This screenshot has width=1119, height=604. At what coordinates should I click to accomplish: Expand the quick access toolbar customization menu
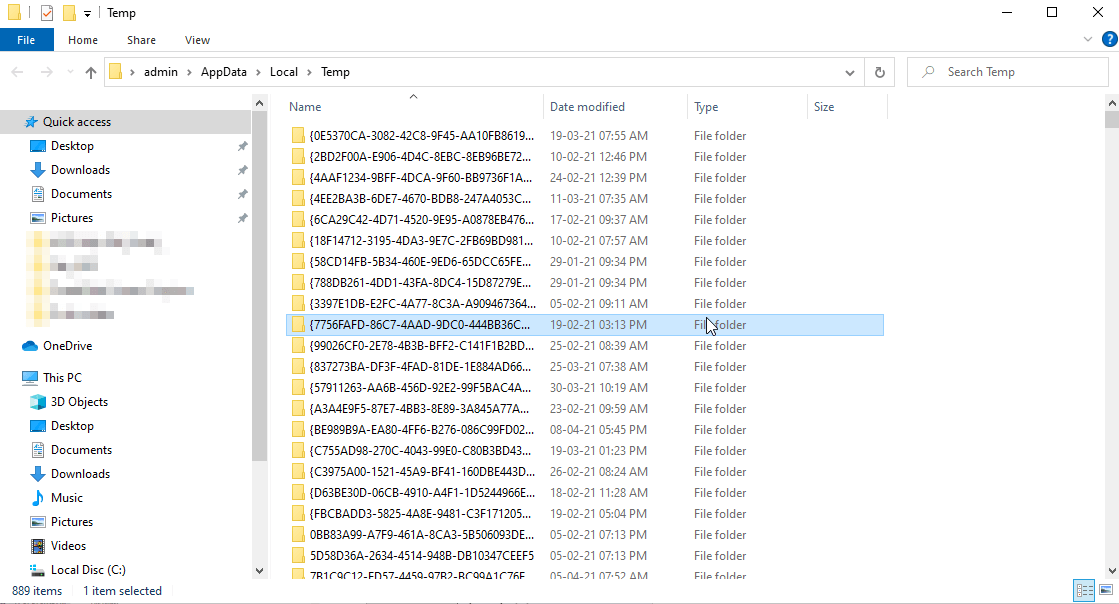coord(88,12)
